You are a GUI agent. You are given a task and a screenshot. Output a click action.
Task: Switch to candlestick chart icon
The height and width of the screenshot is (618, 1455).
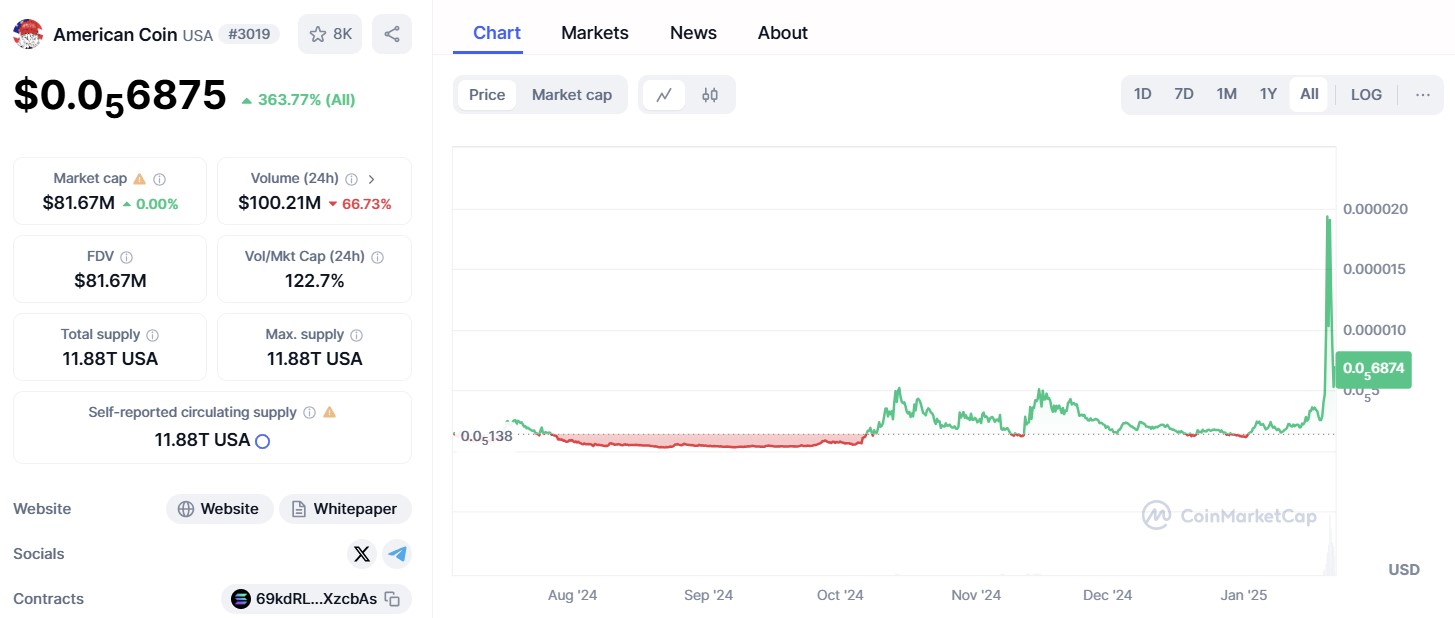(710, 95)
